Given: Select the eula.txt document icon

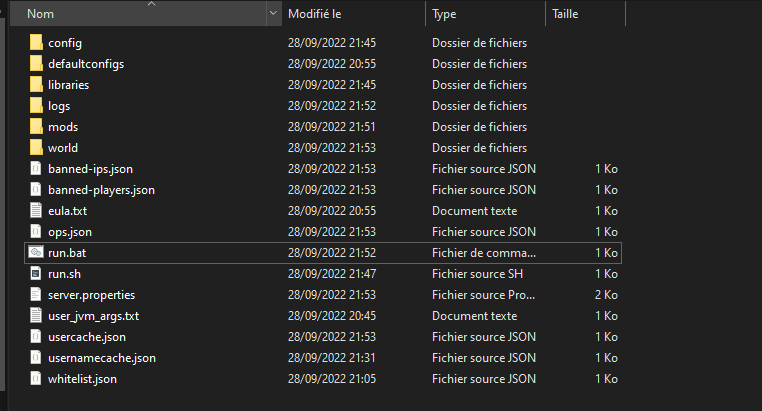Looking at the screenshot, I should 36,211.
